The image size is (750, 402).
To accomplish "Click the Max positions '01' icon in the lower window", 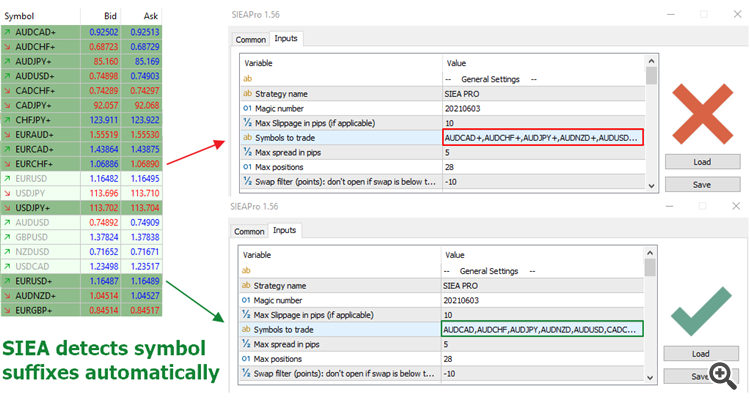I will tap(246, 358).
